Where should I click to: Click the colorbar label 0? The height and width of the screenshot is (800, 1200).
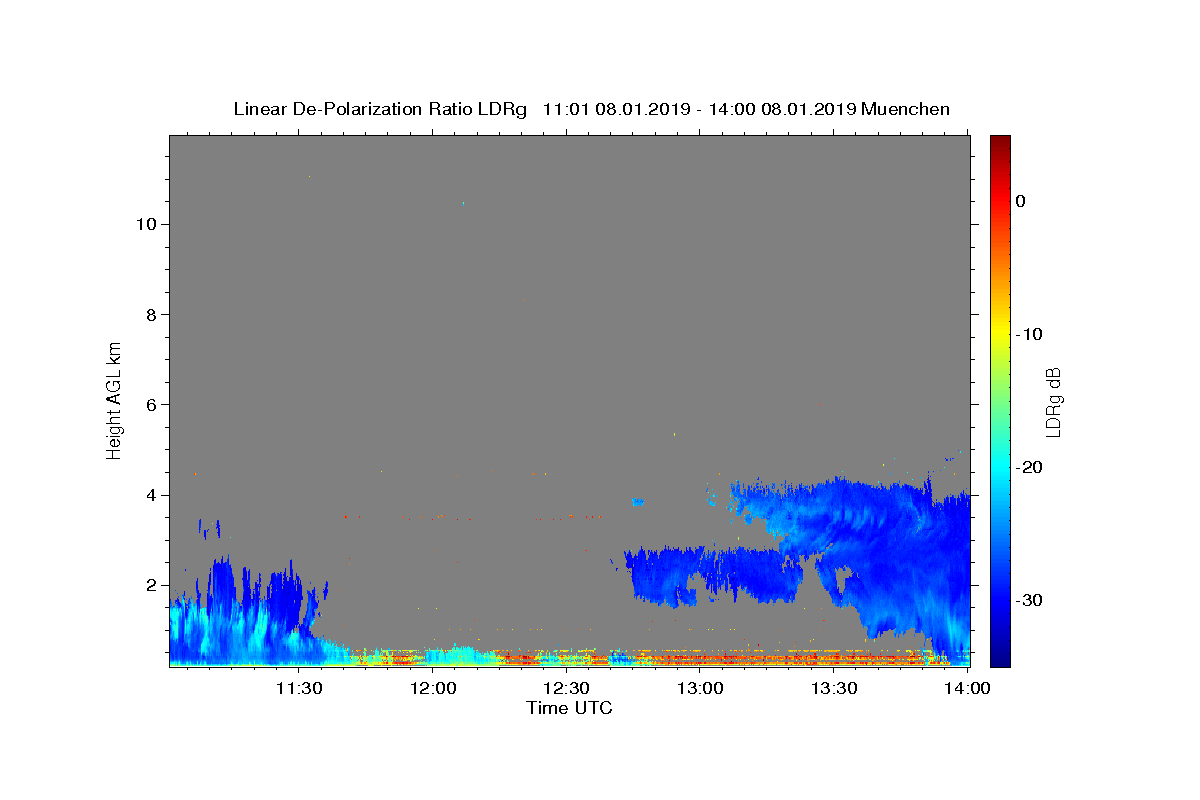(x=1021, y=201)
